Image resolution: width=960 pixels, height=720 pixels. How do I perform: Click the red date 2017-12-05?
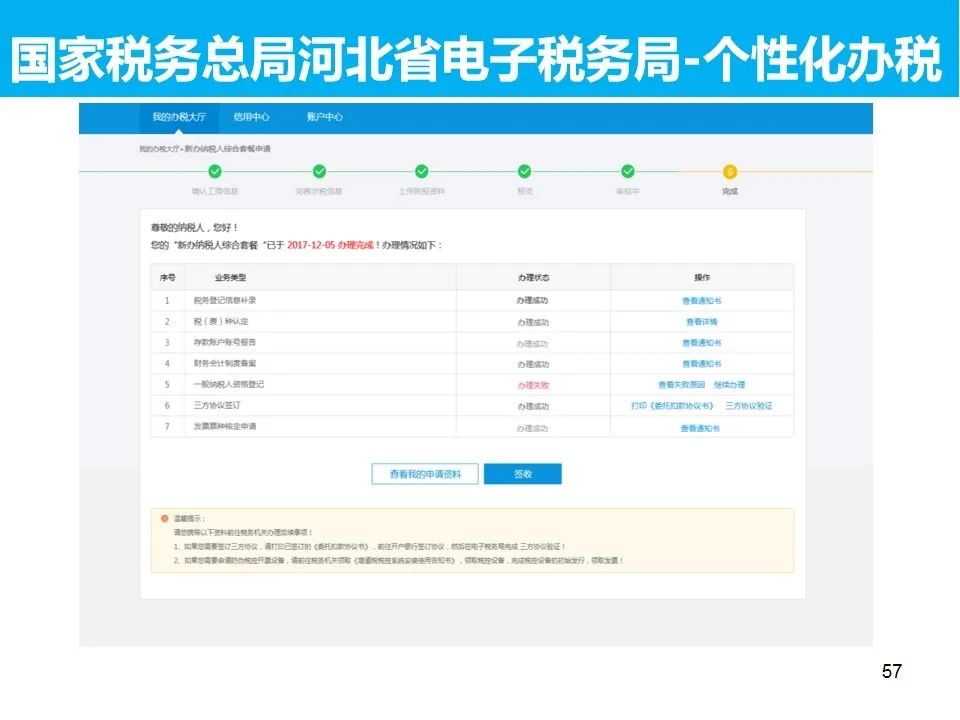[x=311, y=245]
